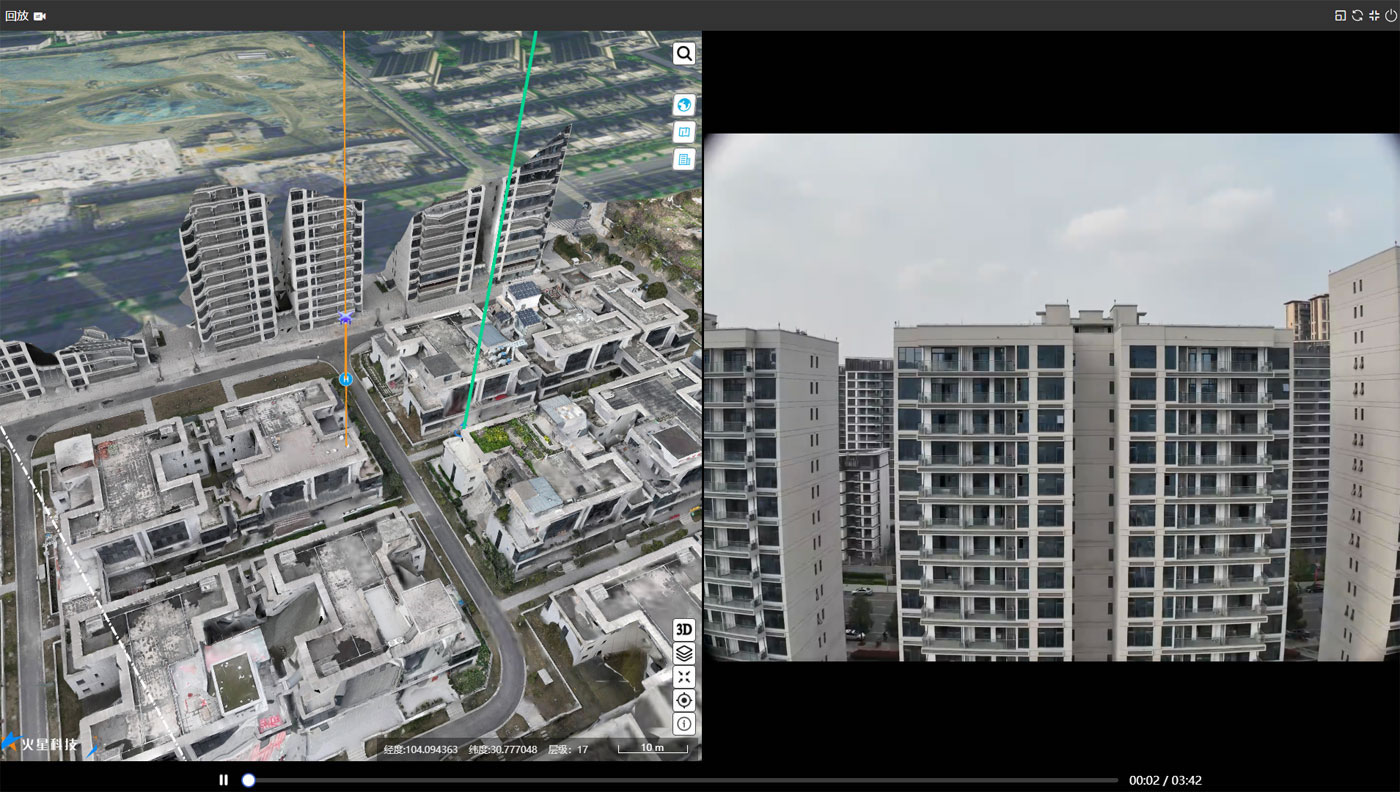This screenshot has height=792, width=1400.
Task: Click the drone marker on orange line
Action: (346, 318)
